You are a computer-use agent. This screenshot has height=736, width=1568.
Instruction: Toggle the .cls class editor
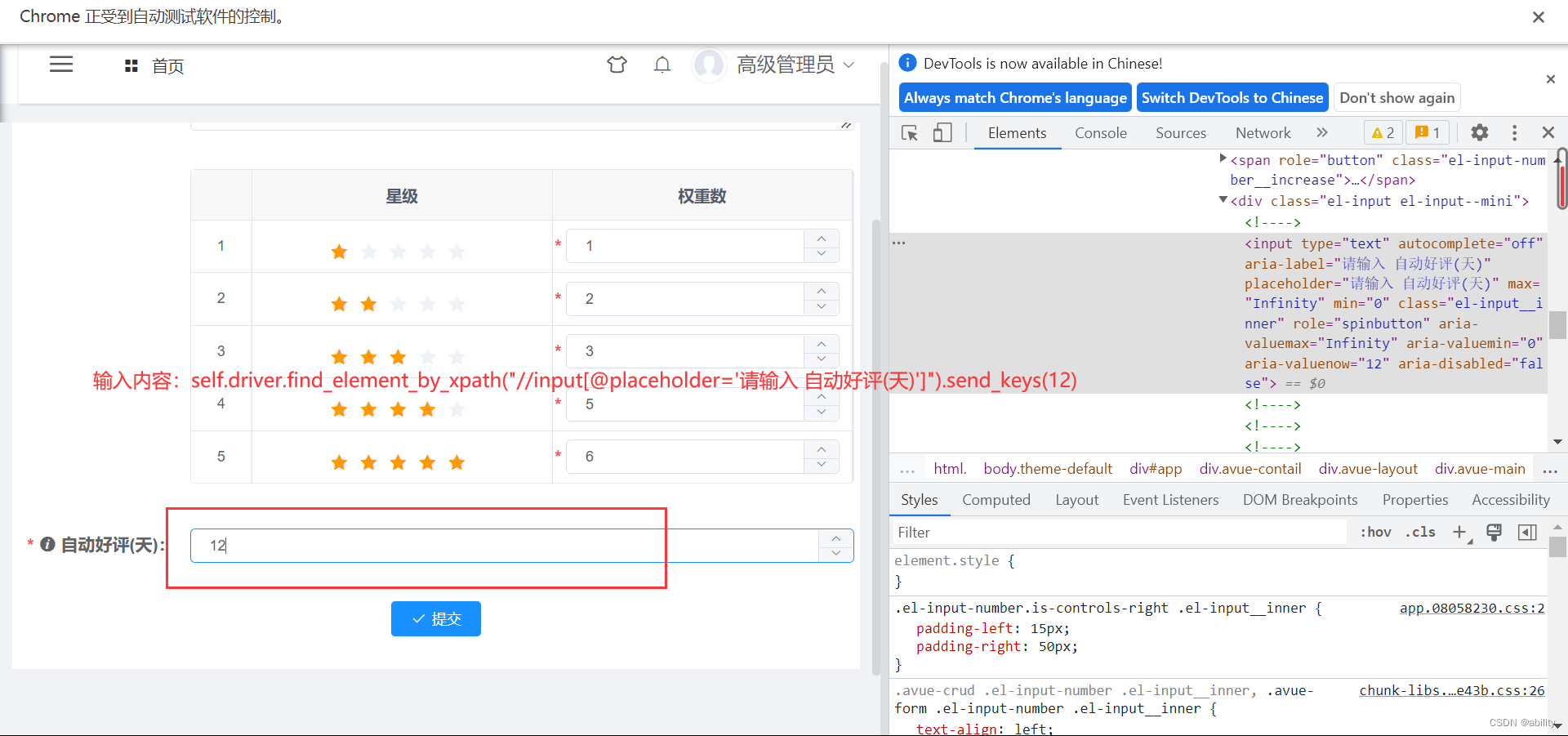click(1420, 533)
